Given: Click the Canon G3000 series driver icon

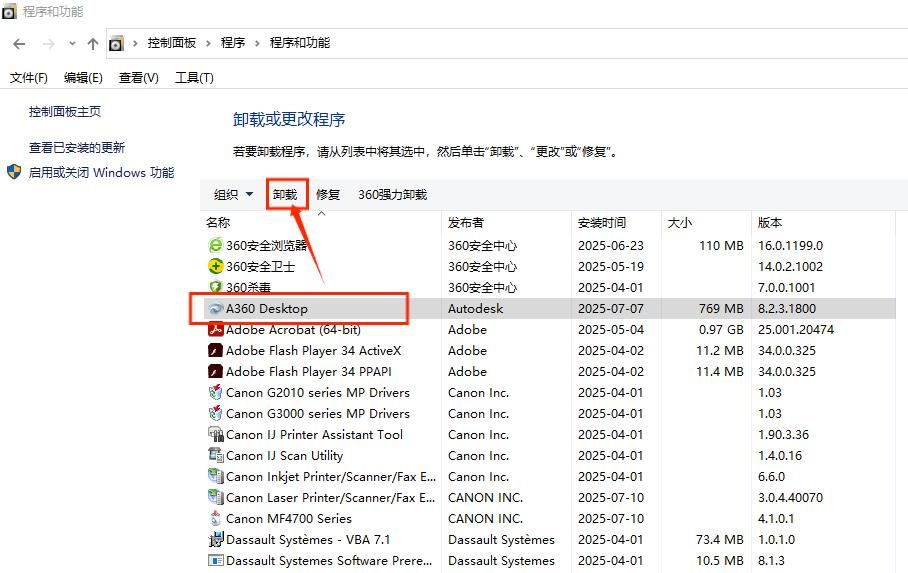Looking at the screenshot, I should click(215, 413).
